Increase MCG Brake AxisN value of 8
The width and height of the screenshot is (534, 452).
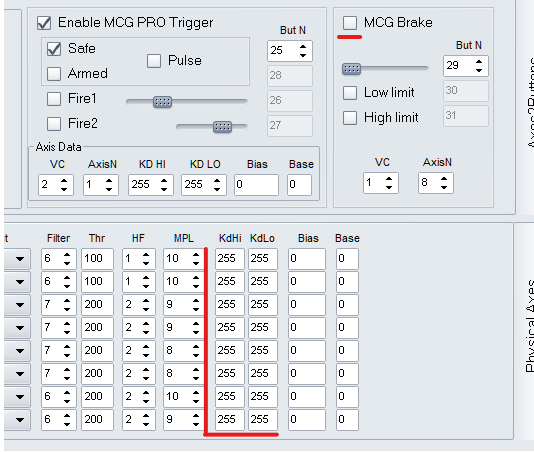tap(443, 178)
